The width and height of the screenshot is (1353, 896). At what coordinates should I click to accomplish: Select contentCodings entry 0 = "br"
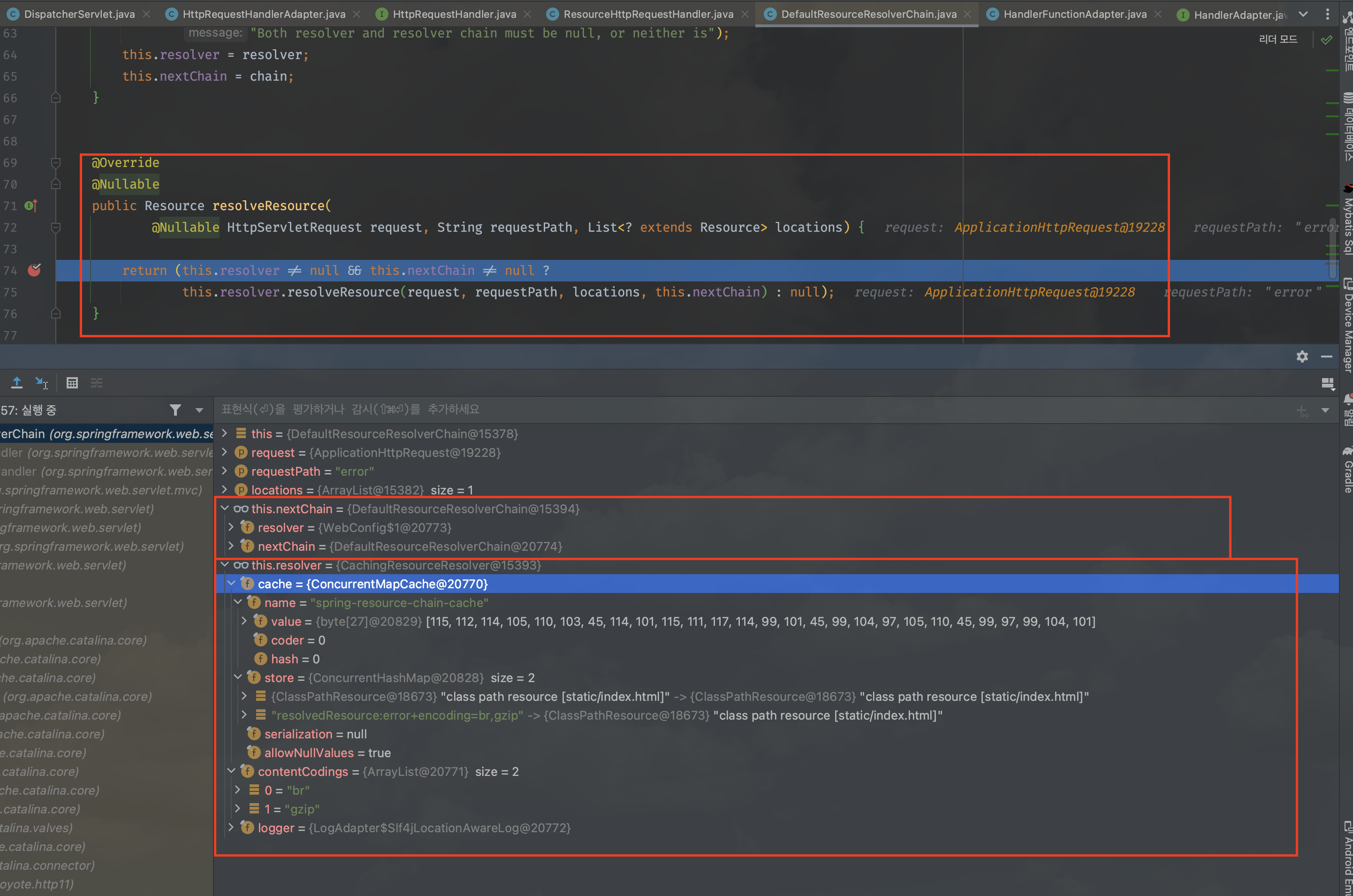[777, 790]
